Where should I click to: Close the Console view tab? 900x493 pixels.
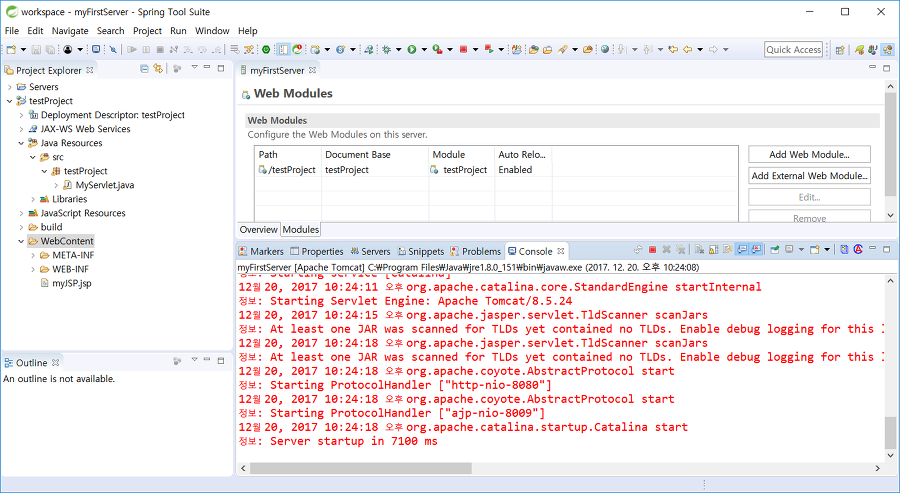pos(561,251)
